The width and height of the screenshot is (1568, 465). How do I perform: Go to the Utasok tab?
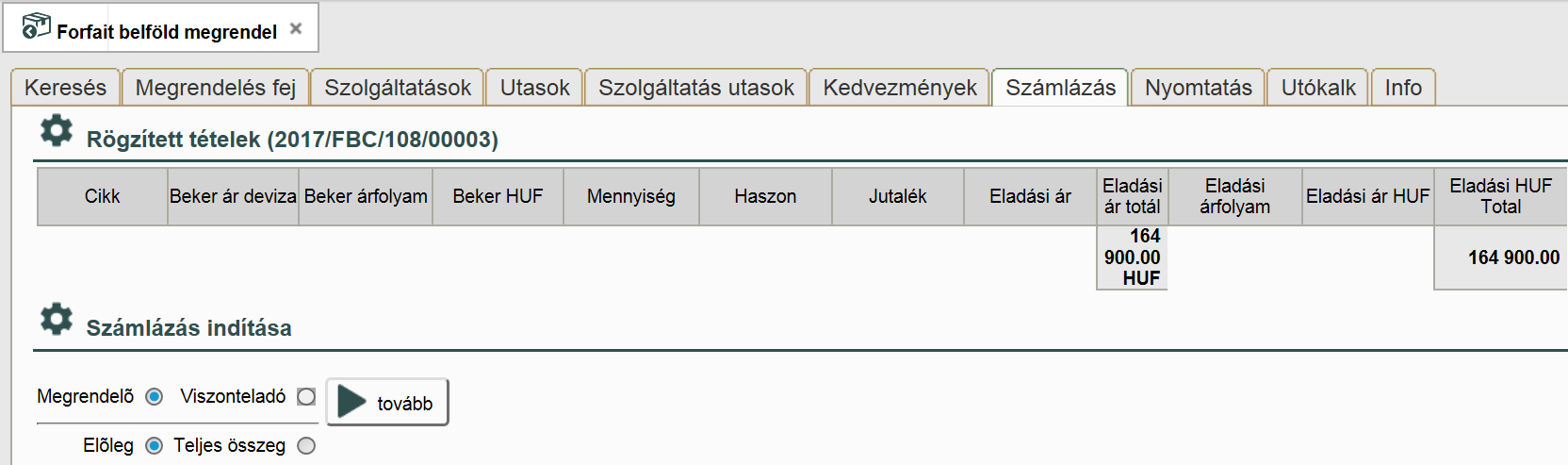point(534,88)
